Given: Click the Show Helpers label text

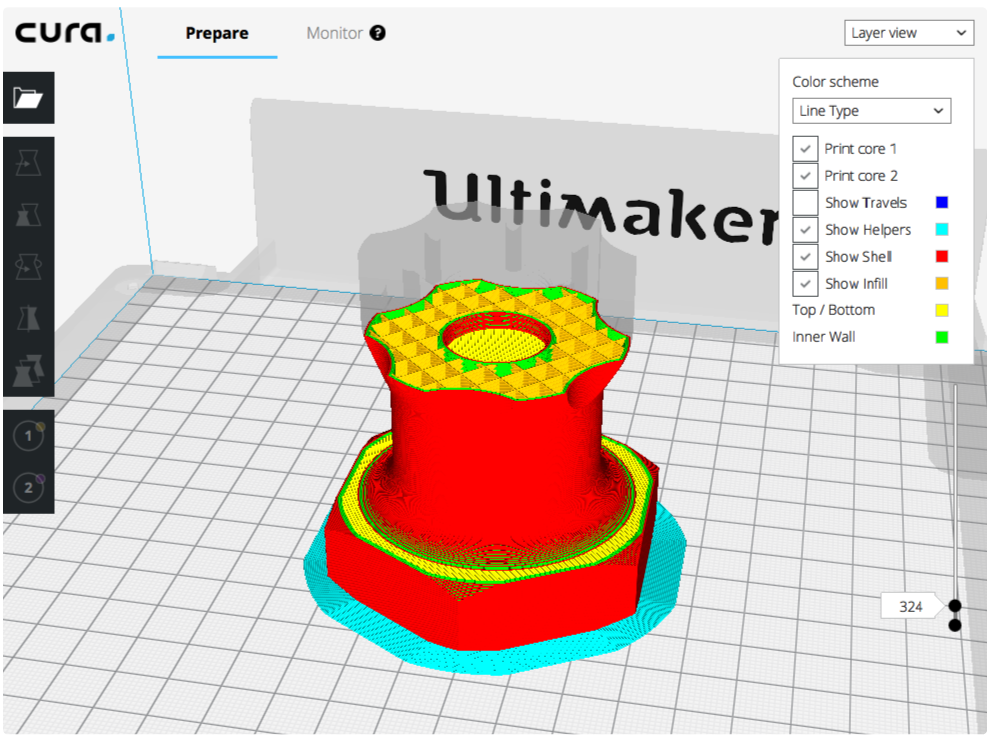Looking at the screenshot, I should point(868,230).
